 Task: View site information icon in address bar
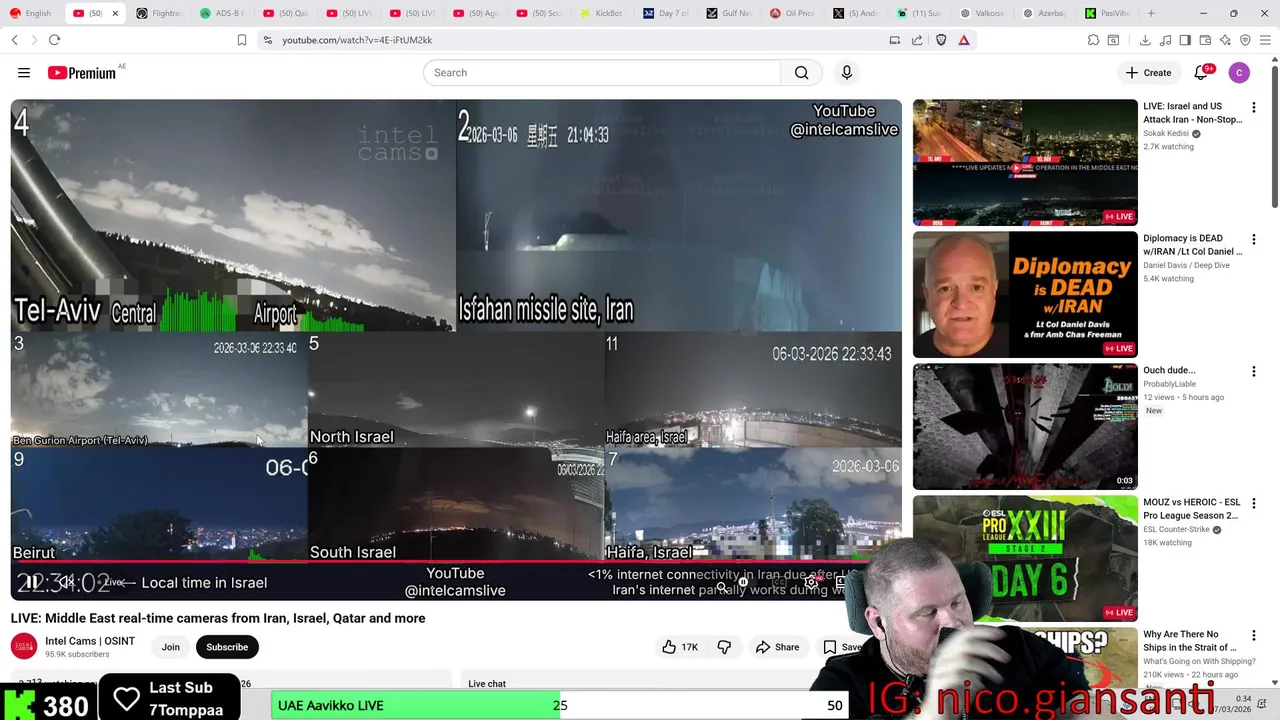point(267,40)
